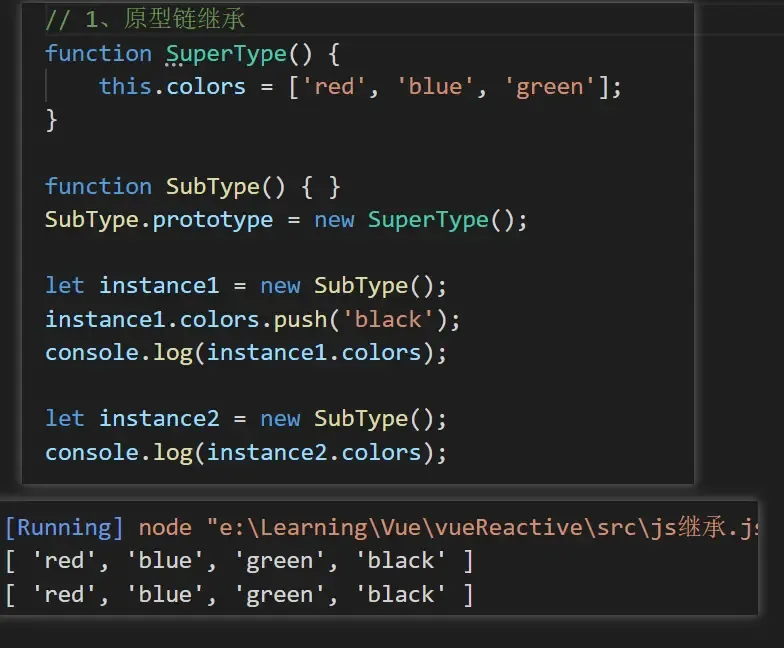Click the instance1 variable in let declaration
784x648 pixels.
tap(158, 285)
